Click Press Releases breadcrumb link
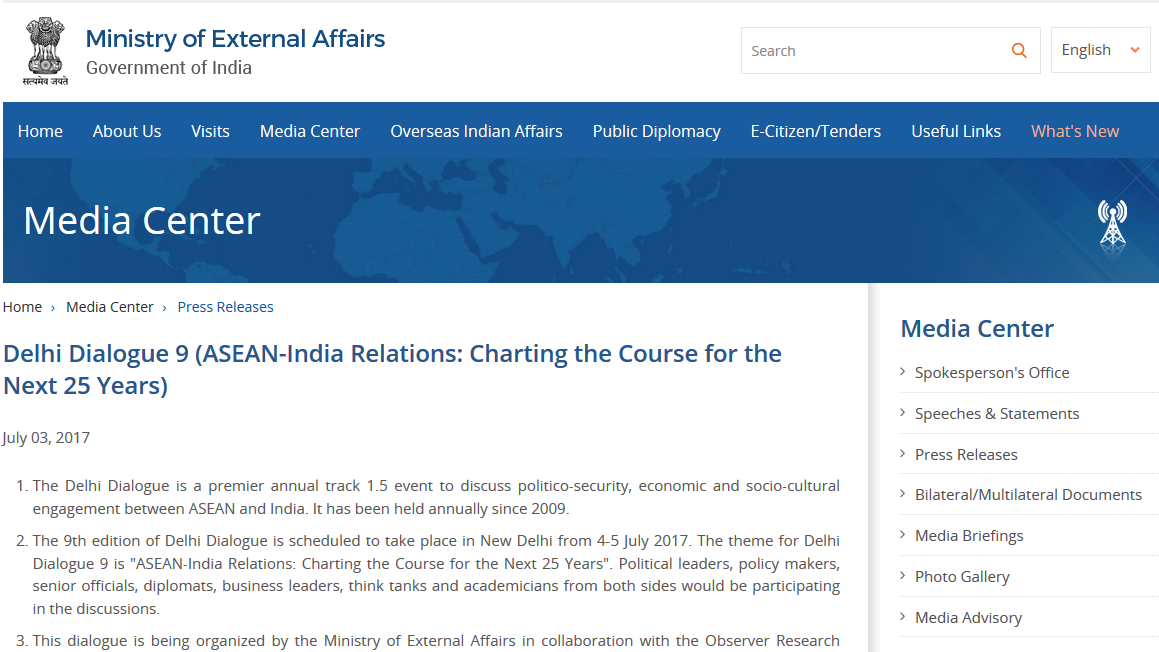Image resolution: width=1159 pixels, height=652 pixels. (225, 307)
